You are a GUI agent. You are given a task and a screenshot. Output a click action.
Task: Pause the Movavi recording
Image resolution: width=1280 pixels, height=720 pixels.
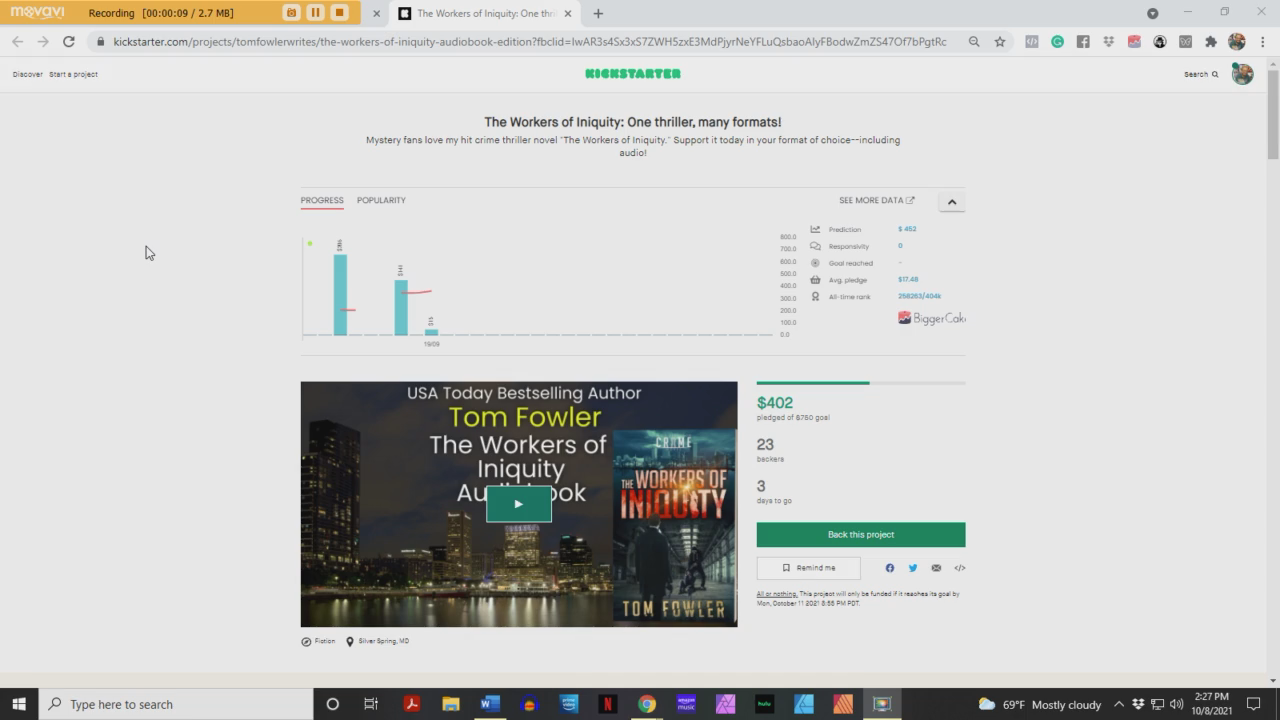[x=315, y=13]
